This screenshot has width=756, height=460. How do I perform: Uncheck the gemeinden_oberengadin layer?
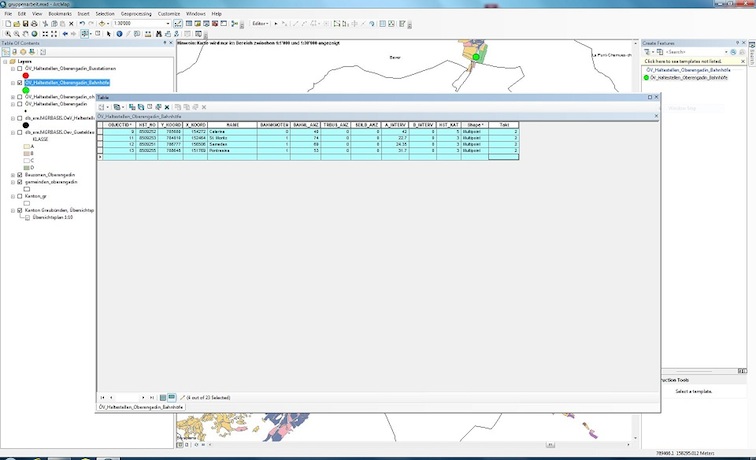point(19,181)
